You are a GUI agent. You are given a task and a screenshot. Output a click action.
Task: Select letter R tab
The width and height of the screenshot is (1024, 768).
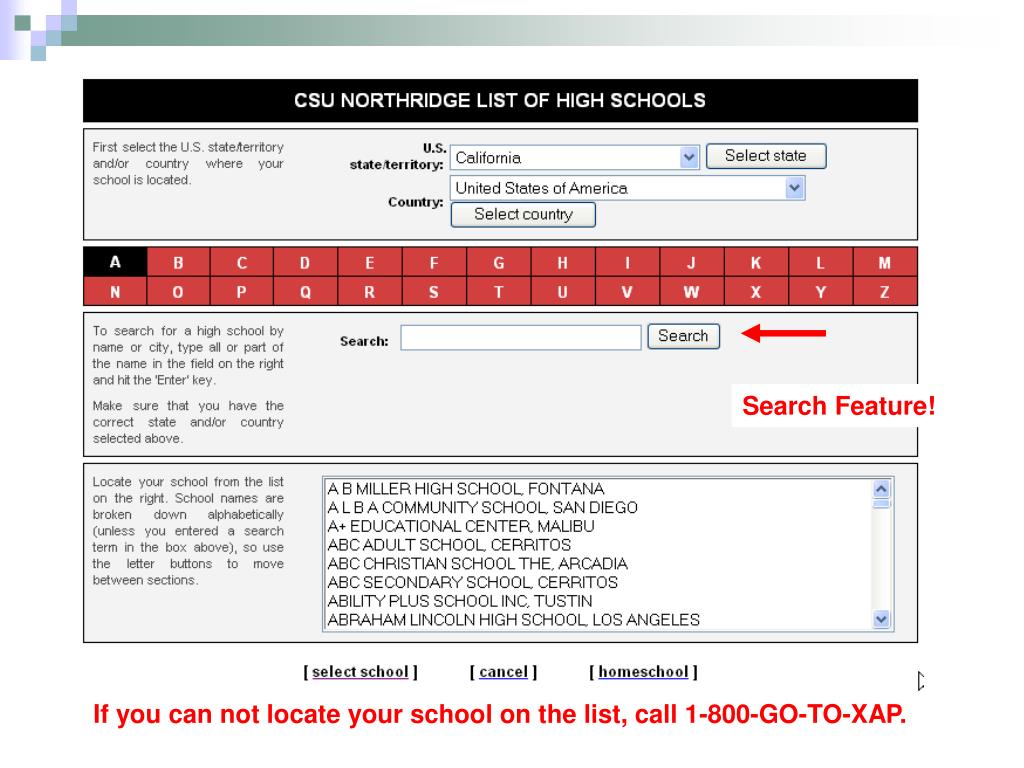[370, 291]
